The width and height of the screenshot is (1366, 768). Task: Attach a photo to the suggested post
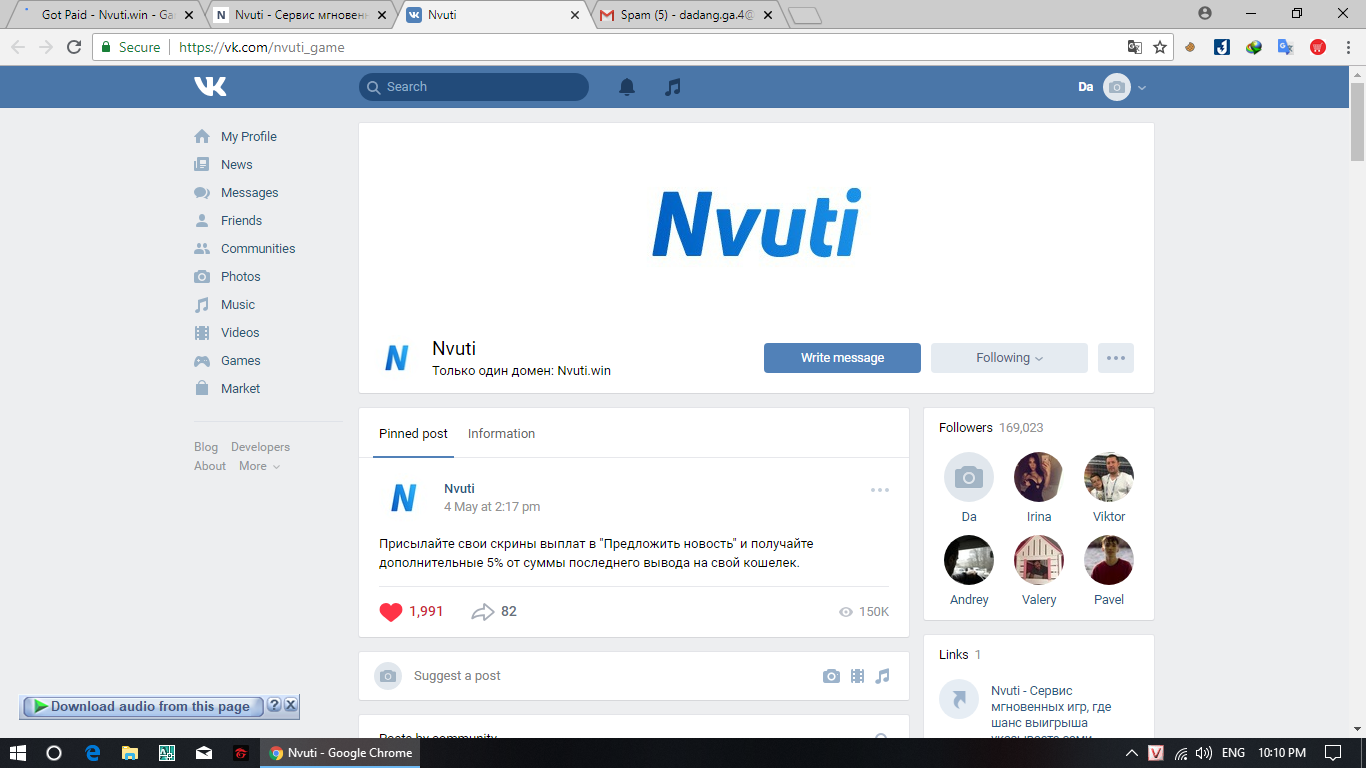tap(831, 676)
